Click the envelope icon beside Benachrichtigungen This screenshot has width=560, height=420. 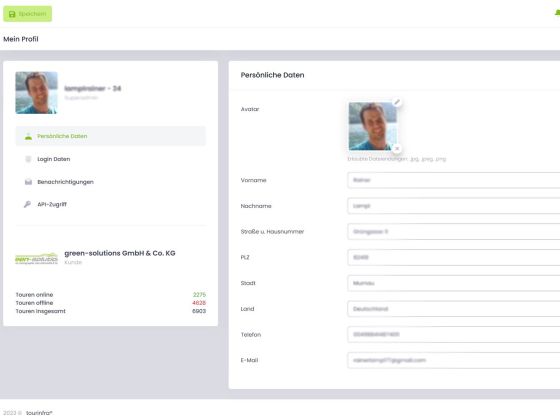point(28,182)
